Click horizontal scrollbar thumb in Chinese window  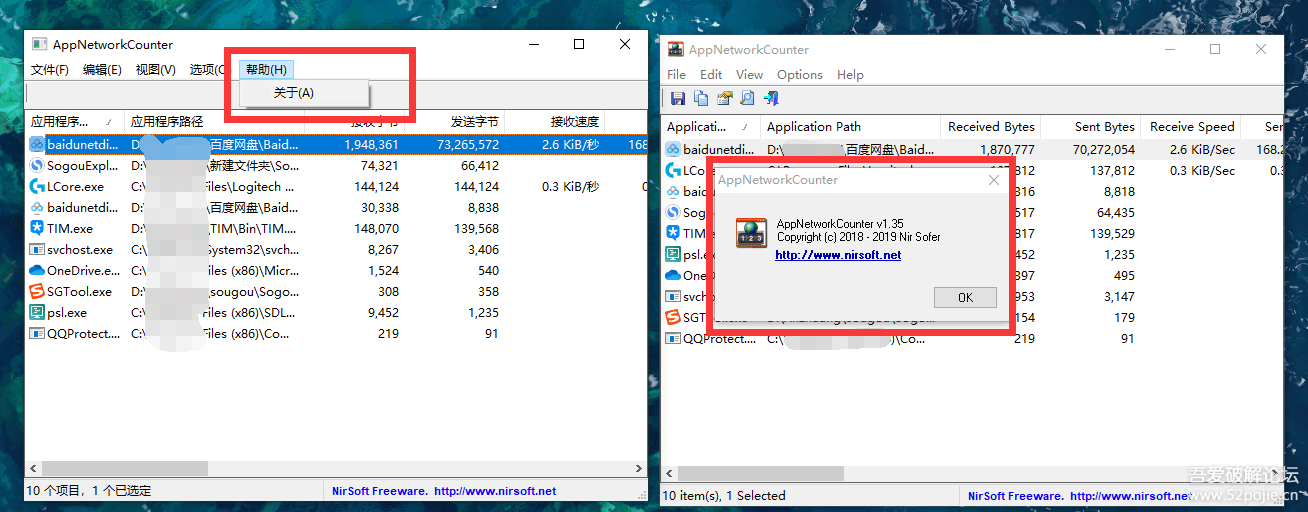(x=125, y=468)
